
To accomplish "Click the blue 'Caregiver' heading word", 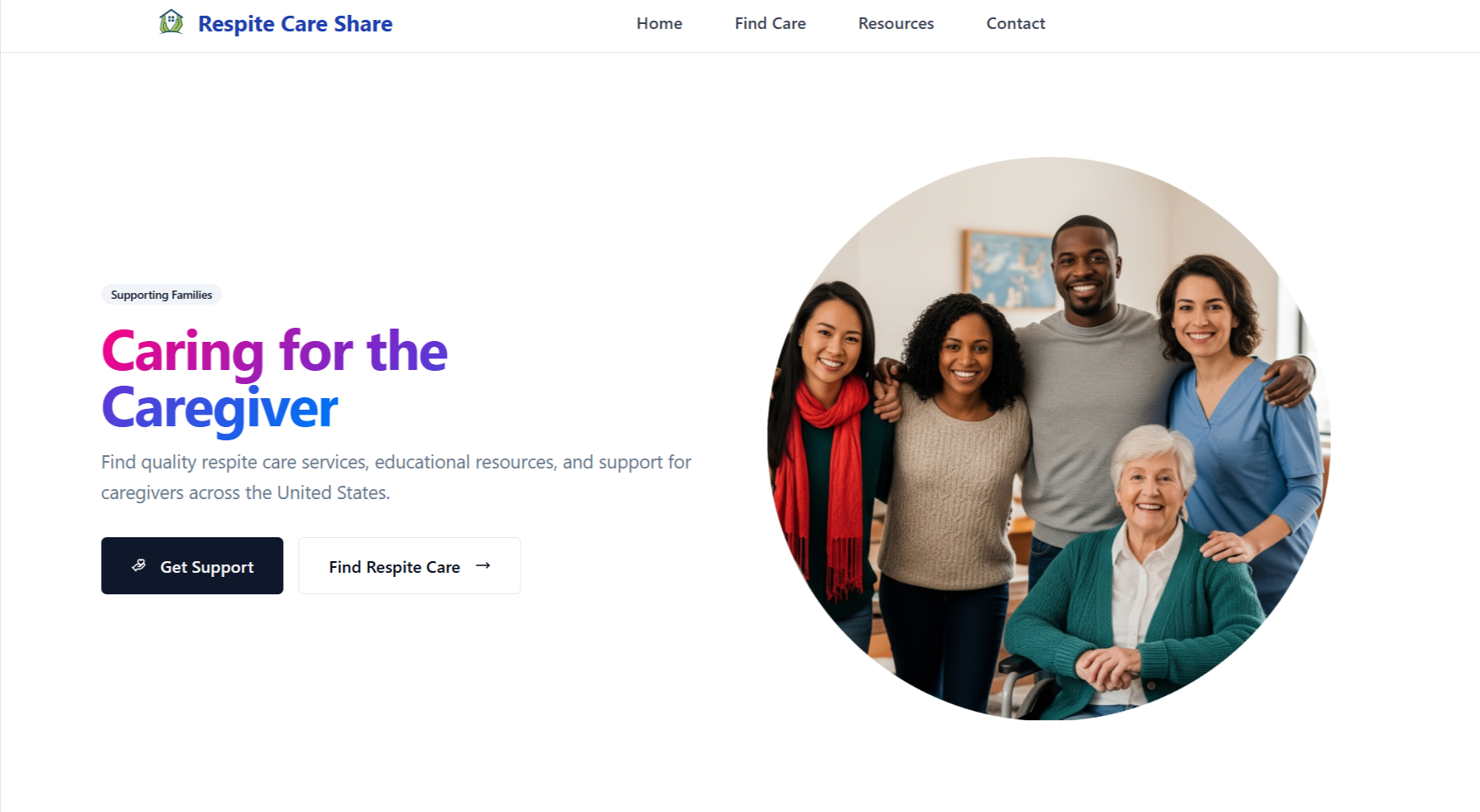I will [219, 408].
